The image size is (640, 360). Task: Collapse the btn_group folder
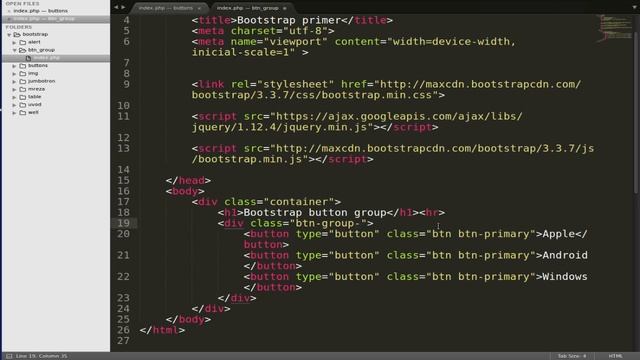(14, 50)
